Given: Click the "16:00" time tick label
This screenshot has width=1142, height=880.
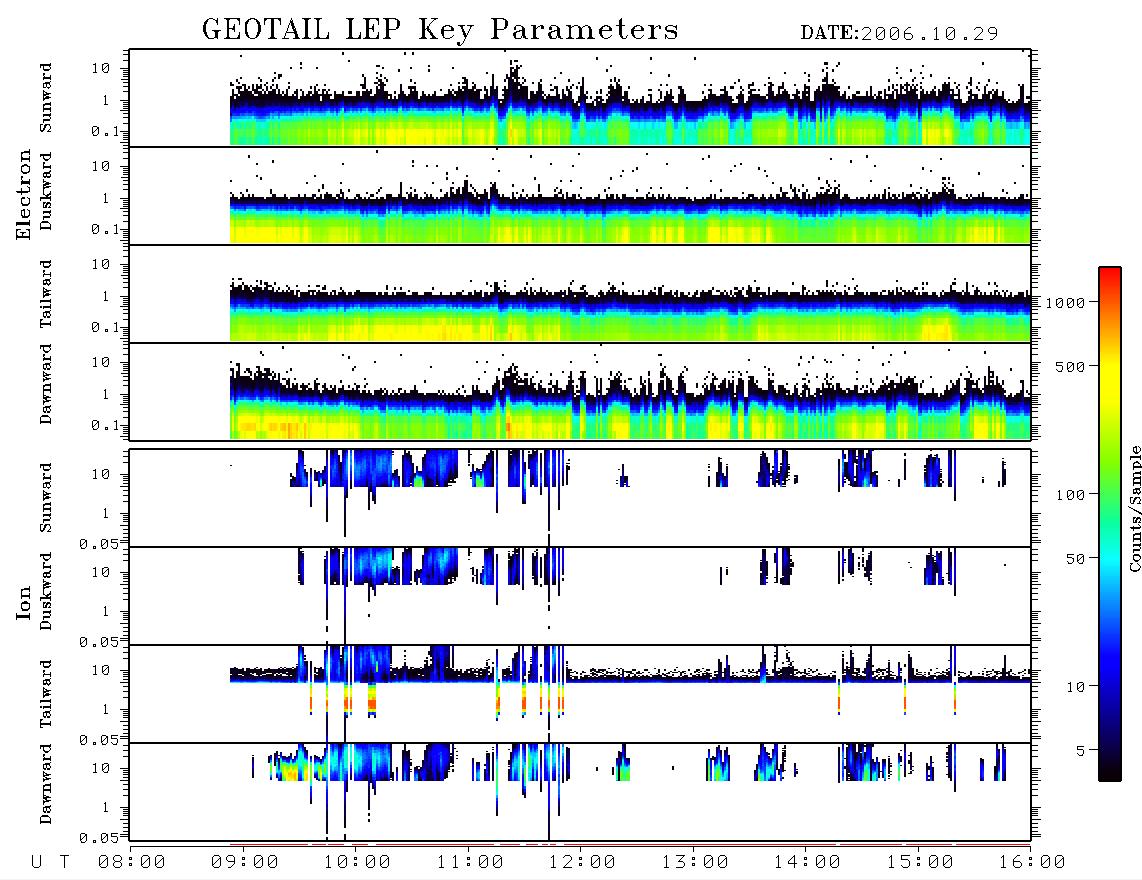Looking at the screenshot, I should (1032, 863).
